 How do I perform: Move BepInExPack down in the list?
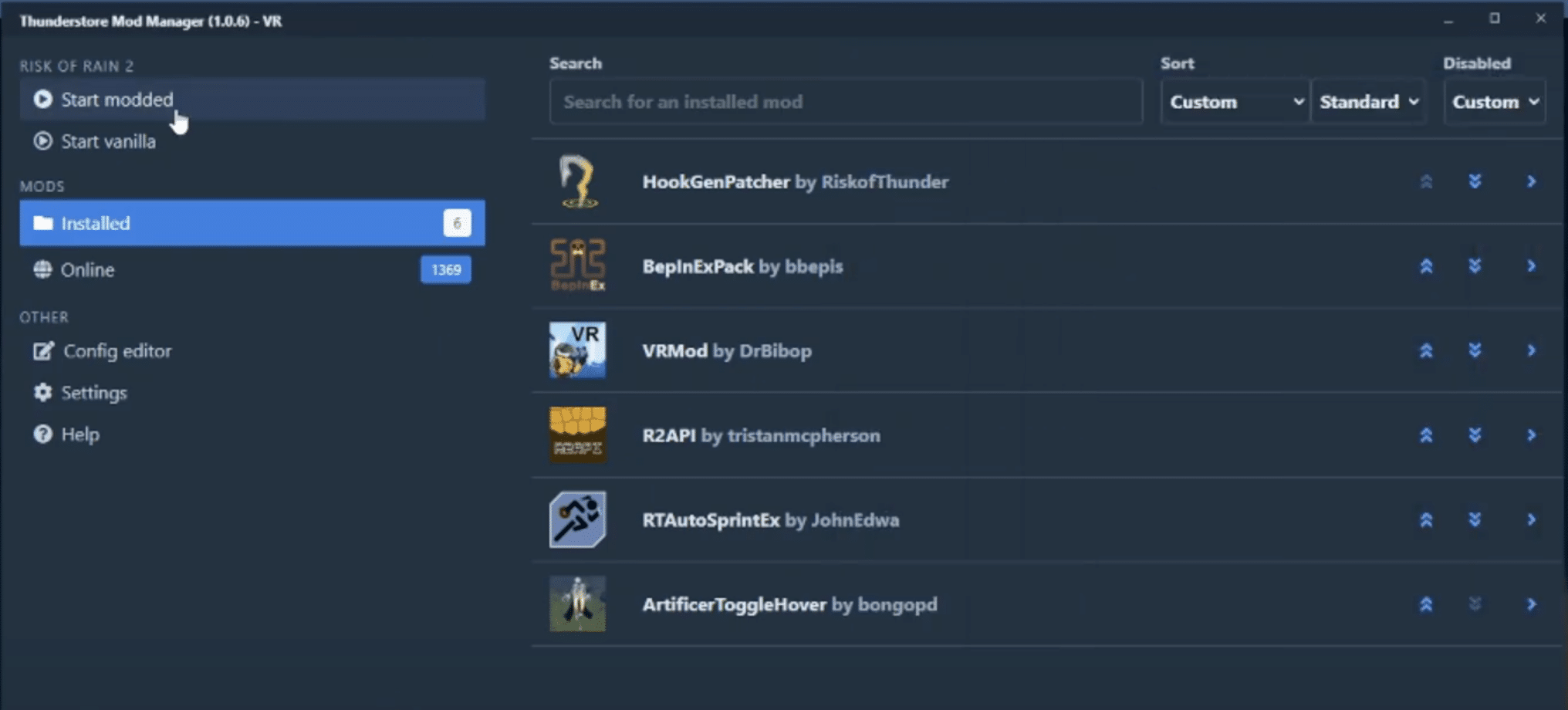(x=1475, y=266)
